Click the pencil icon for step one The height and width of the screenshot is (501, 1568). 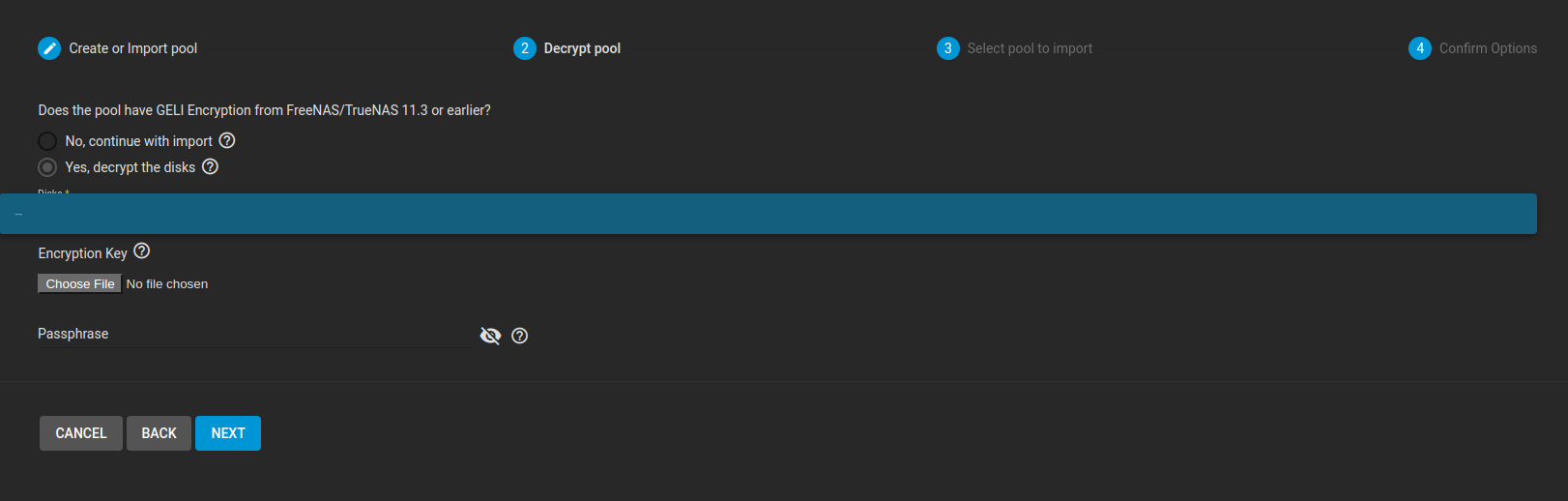coord(49,48)
